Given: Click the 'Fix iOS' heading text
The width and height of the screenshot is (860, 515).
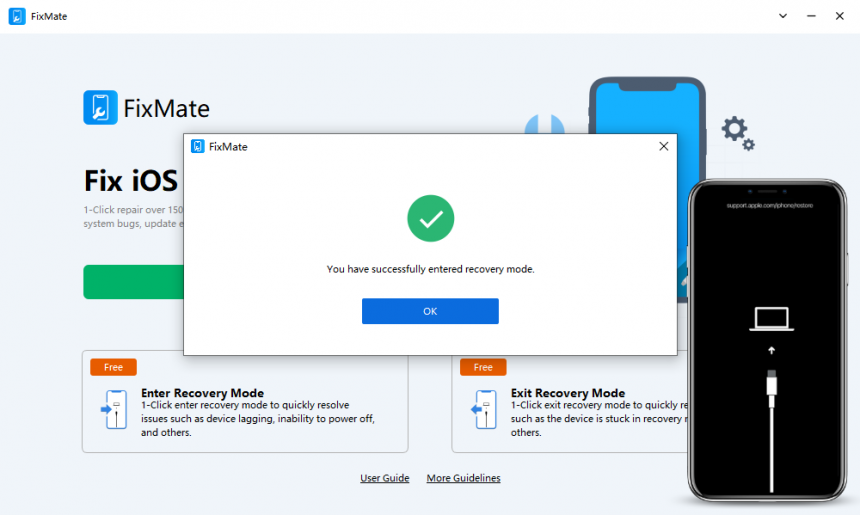Looking at the screenshot, I should 131,180.
